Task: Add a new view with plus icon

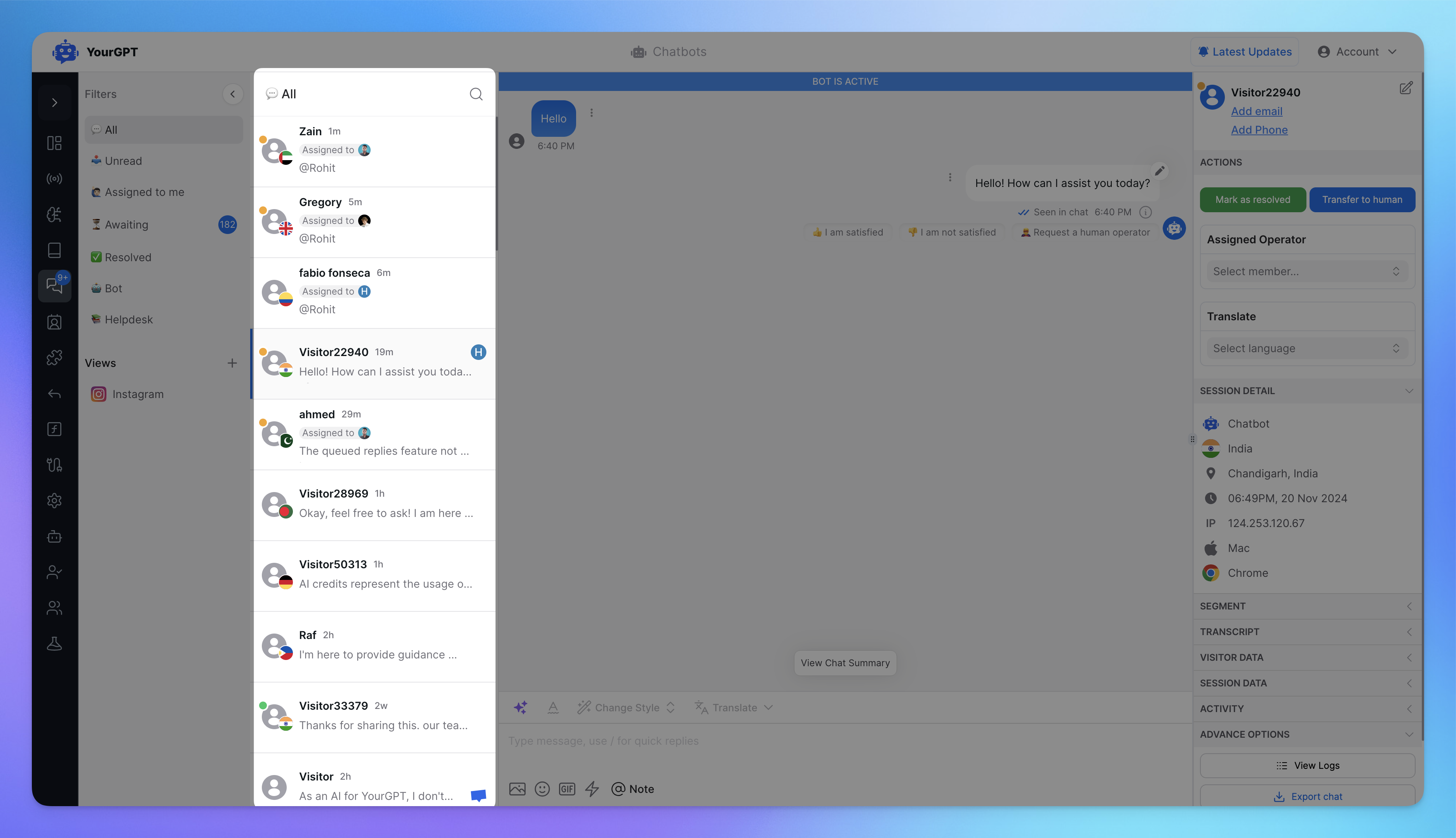Action: [x=232, y=363]
